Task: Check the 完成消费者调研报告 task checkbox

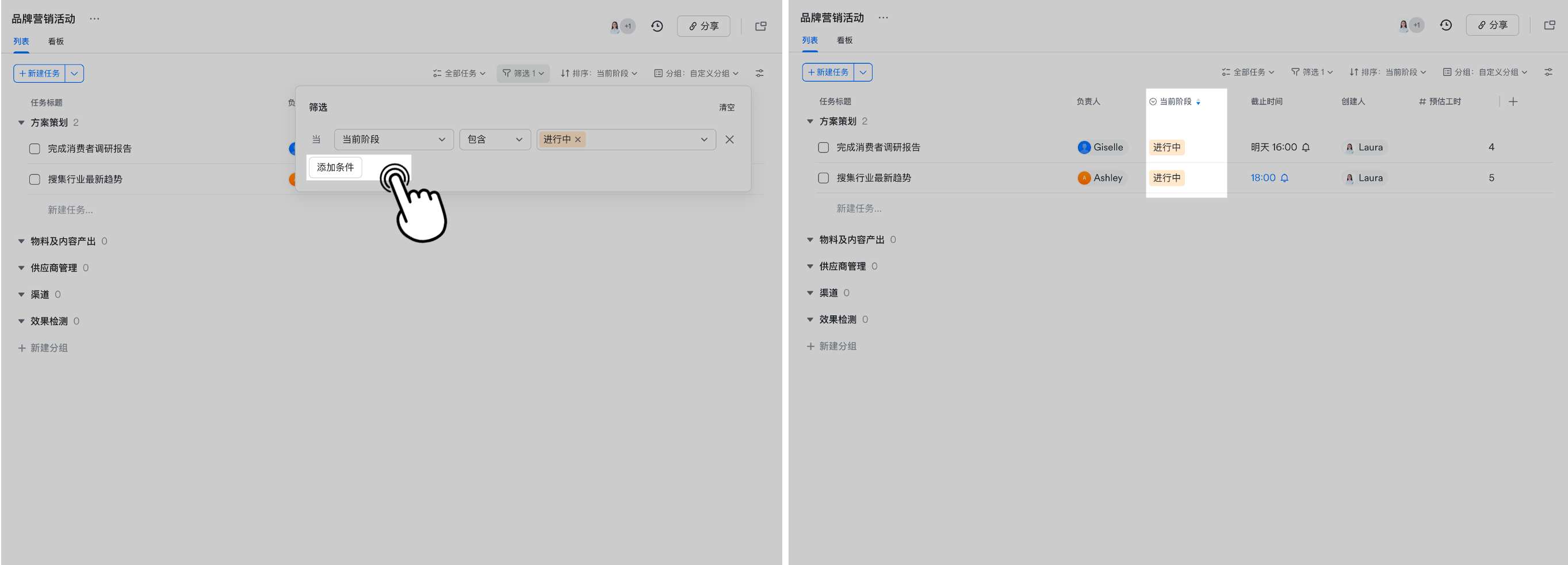Action: coord(35,148)
